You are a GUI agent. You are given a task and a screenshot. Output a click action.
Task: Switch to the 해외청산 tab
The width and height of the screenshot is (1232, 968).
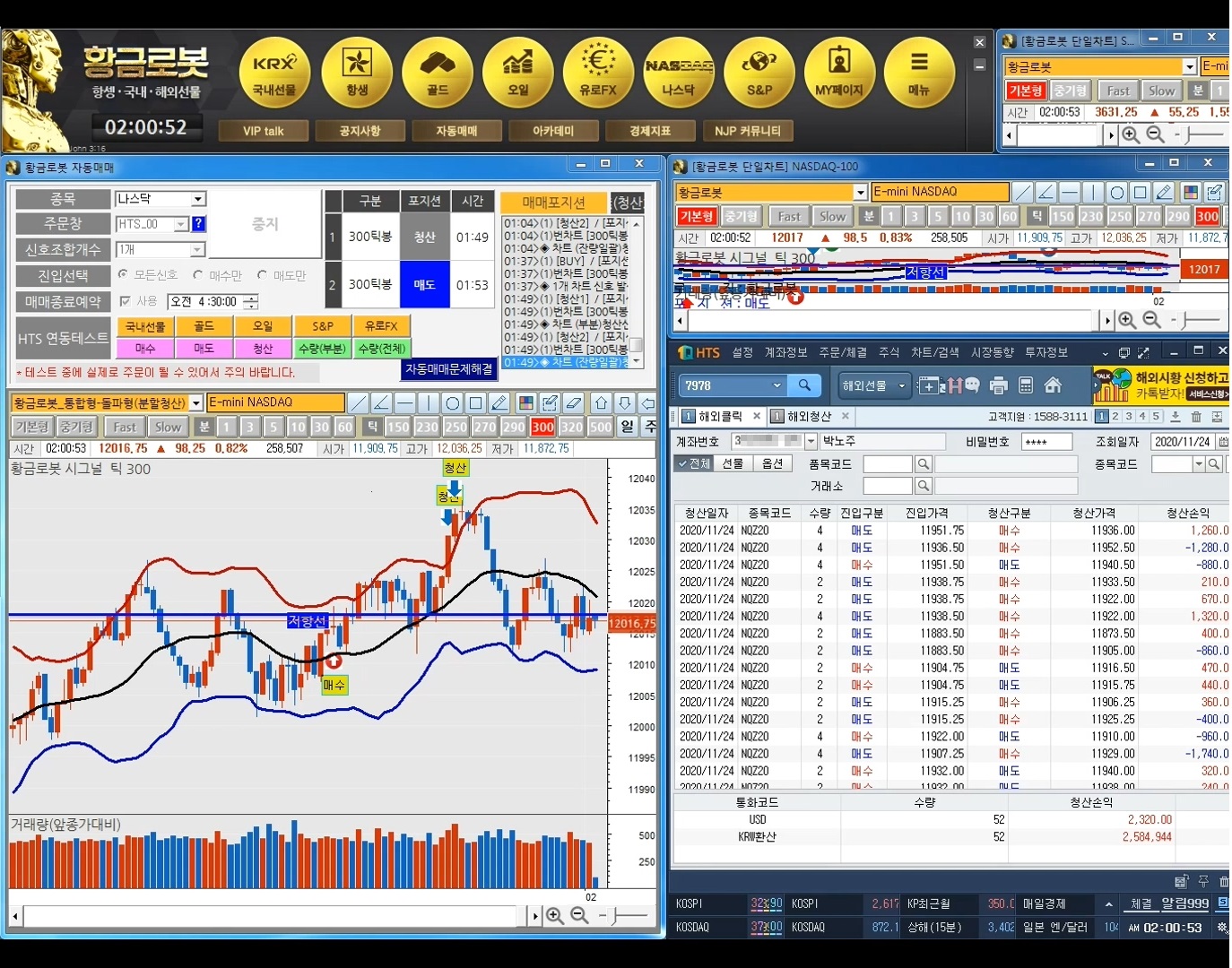810,417
